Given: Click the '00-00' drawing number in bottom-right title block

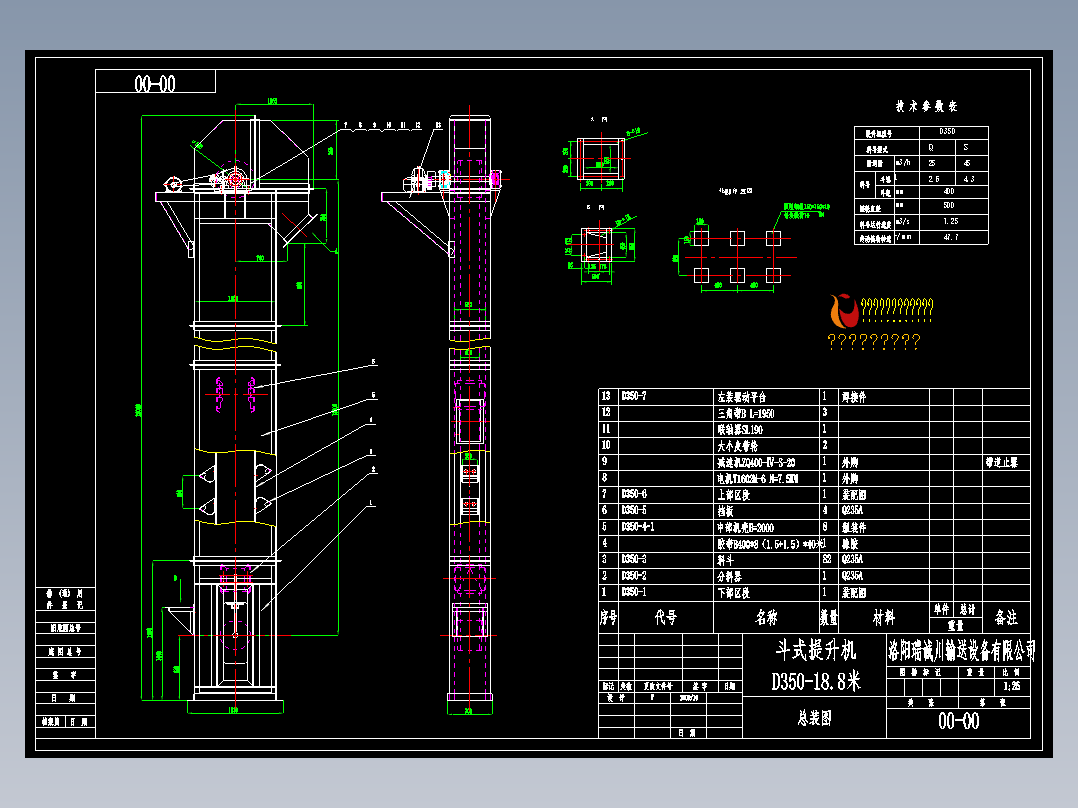Looking at the screenshot, I should (x=958, y=721).
